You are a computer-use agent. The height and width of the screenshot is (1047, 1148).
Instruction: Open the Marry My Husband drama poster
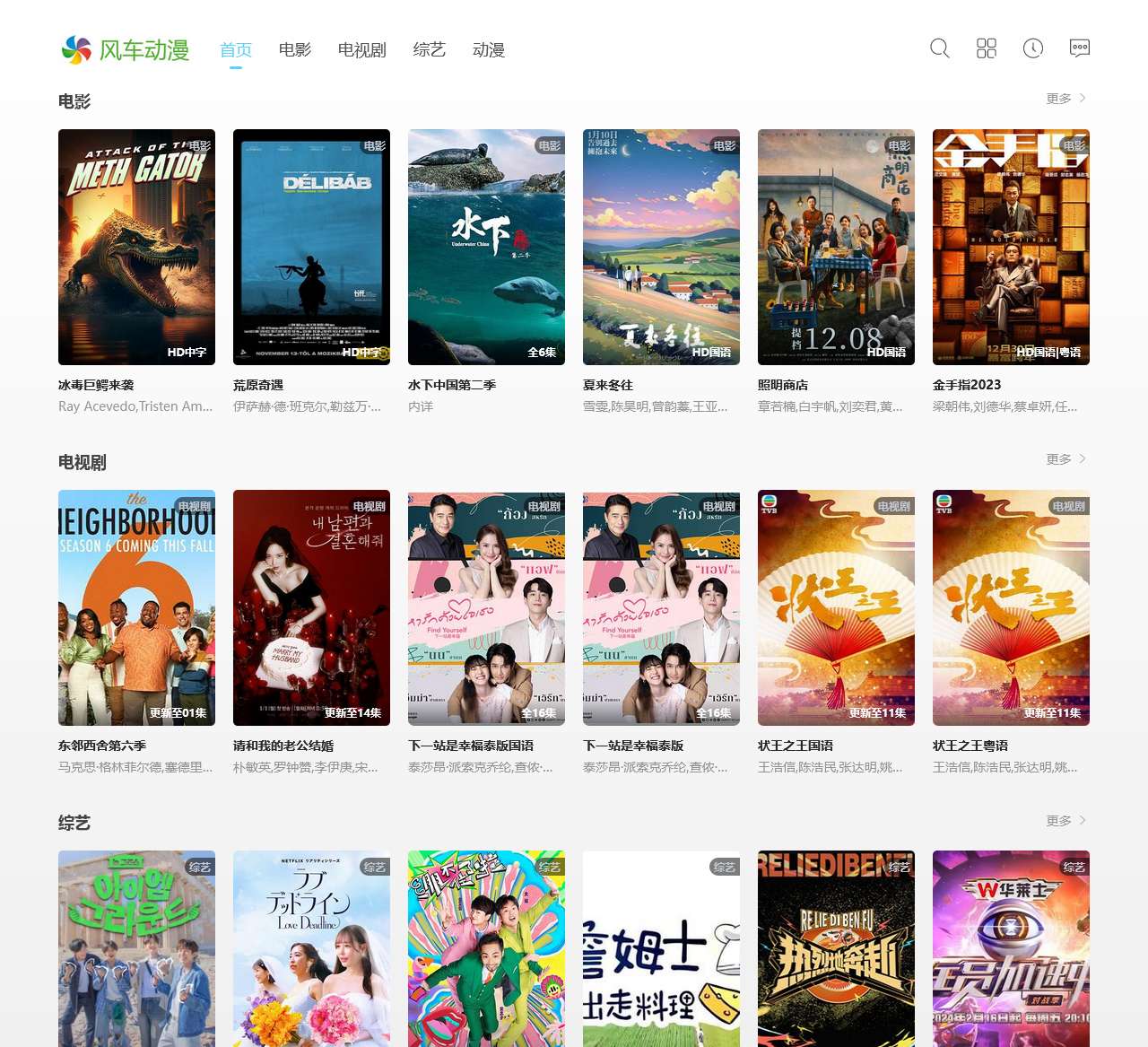pyautogui.click(x=311, y=607)
